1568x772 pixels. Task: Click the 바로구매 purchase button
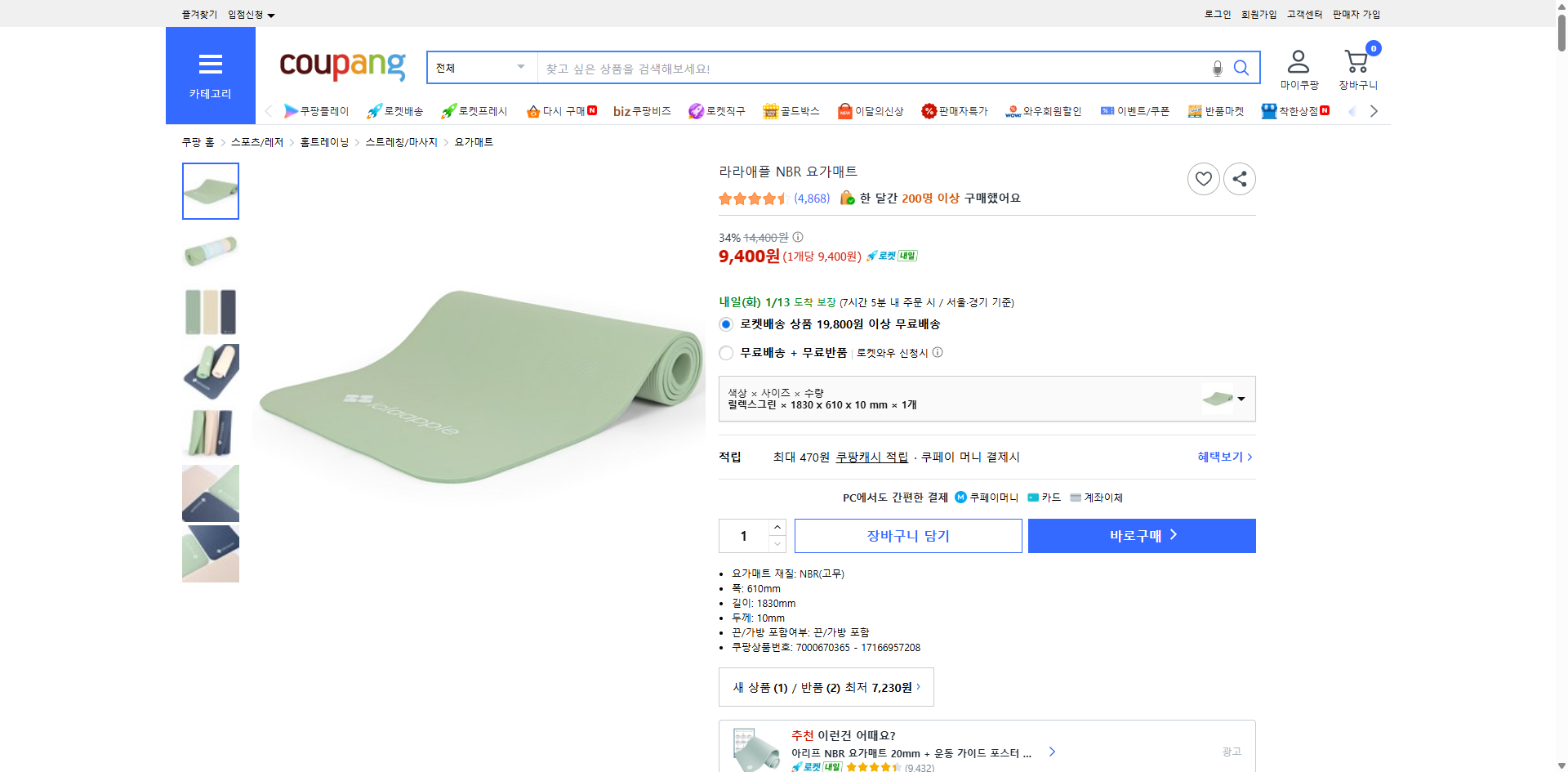click(1141, 535)
